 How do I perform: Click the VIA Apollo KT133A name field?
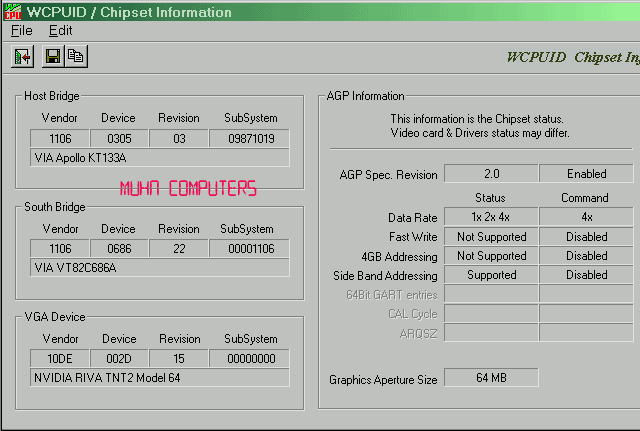[x=160, y=158]
